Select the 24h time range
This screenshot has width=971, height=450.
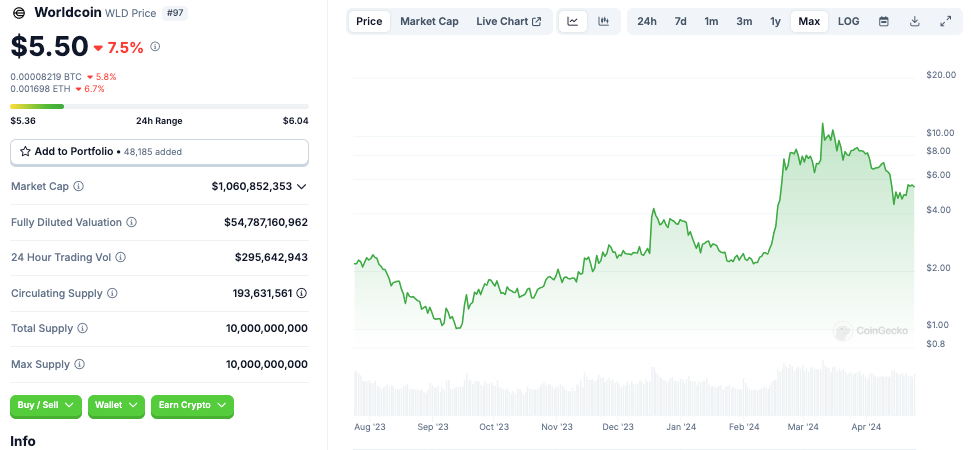click(x=647, y=21)
